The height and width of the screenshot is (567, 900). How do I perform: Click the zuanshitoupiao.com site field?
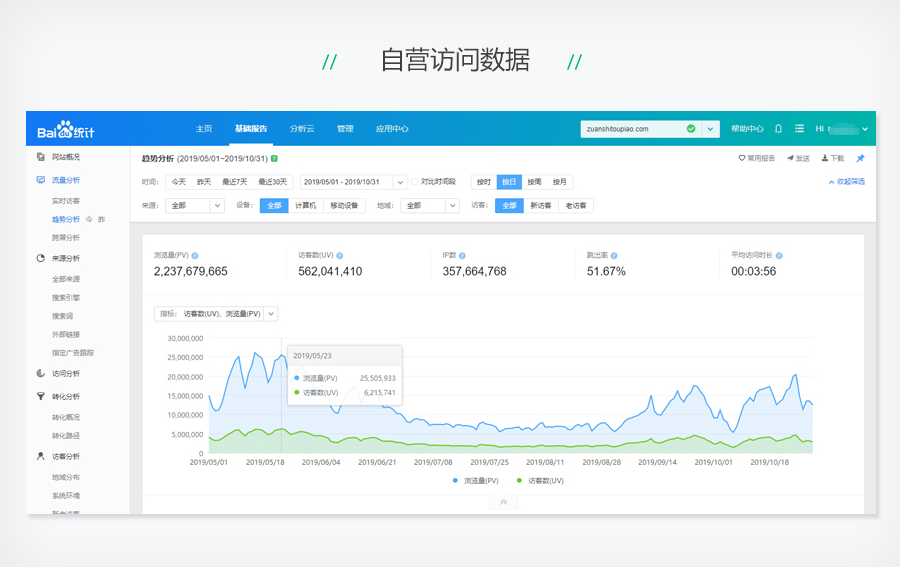(x=641, y=129)
